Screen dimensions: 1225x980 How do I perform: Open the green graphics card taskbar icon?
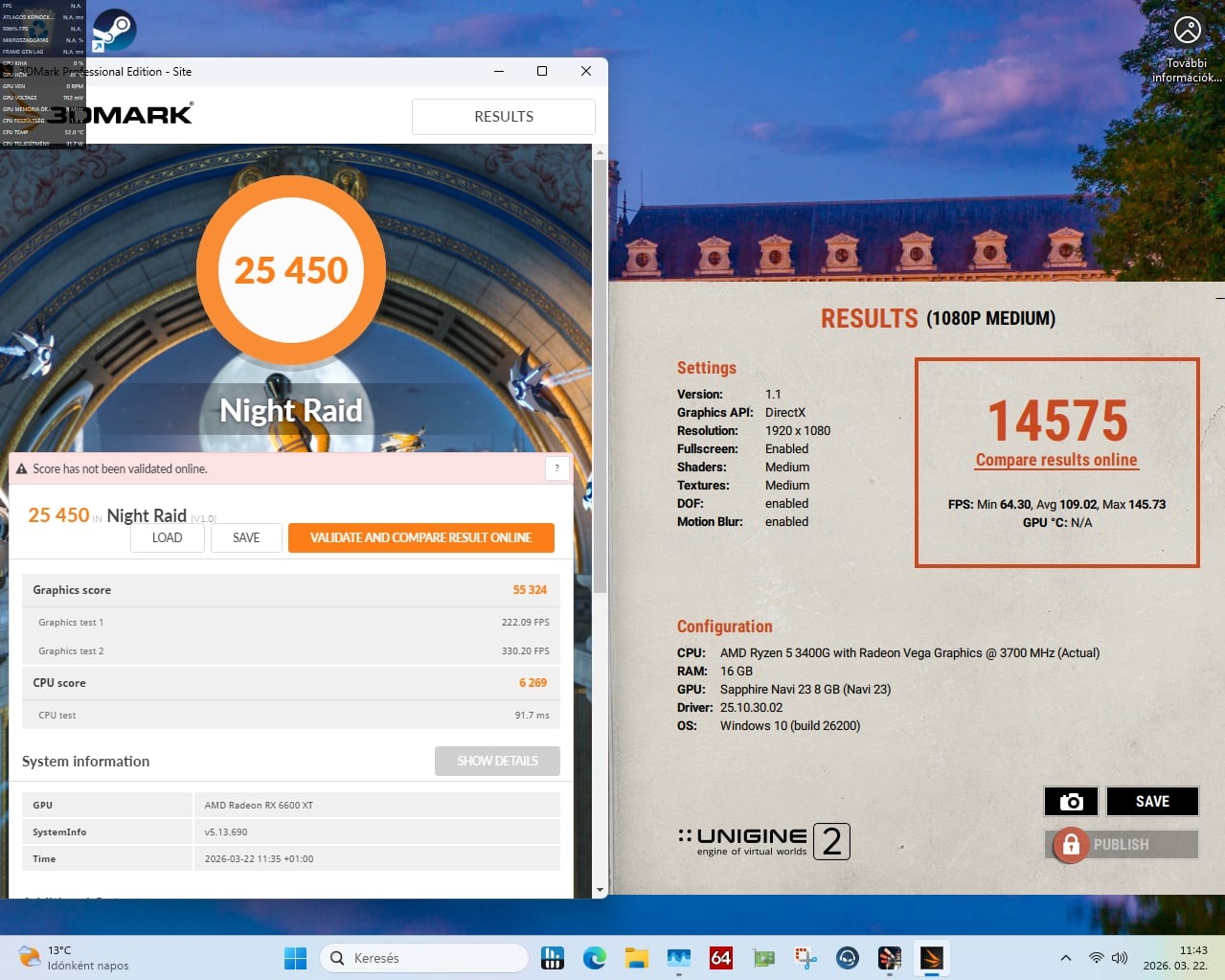tap(763, 958)
